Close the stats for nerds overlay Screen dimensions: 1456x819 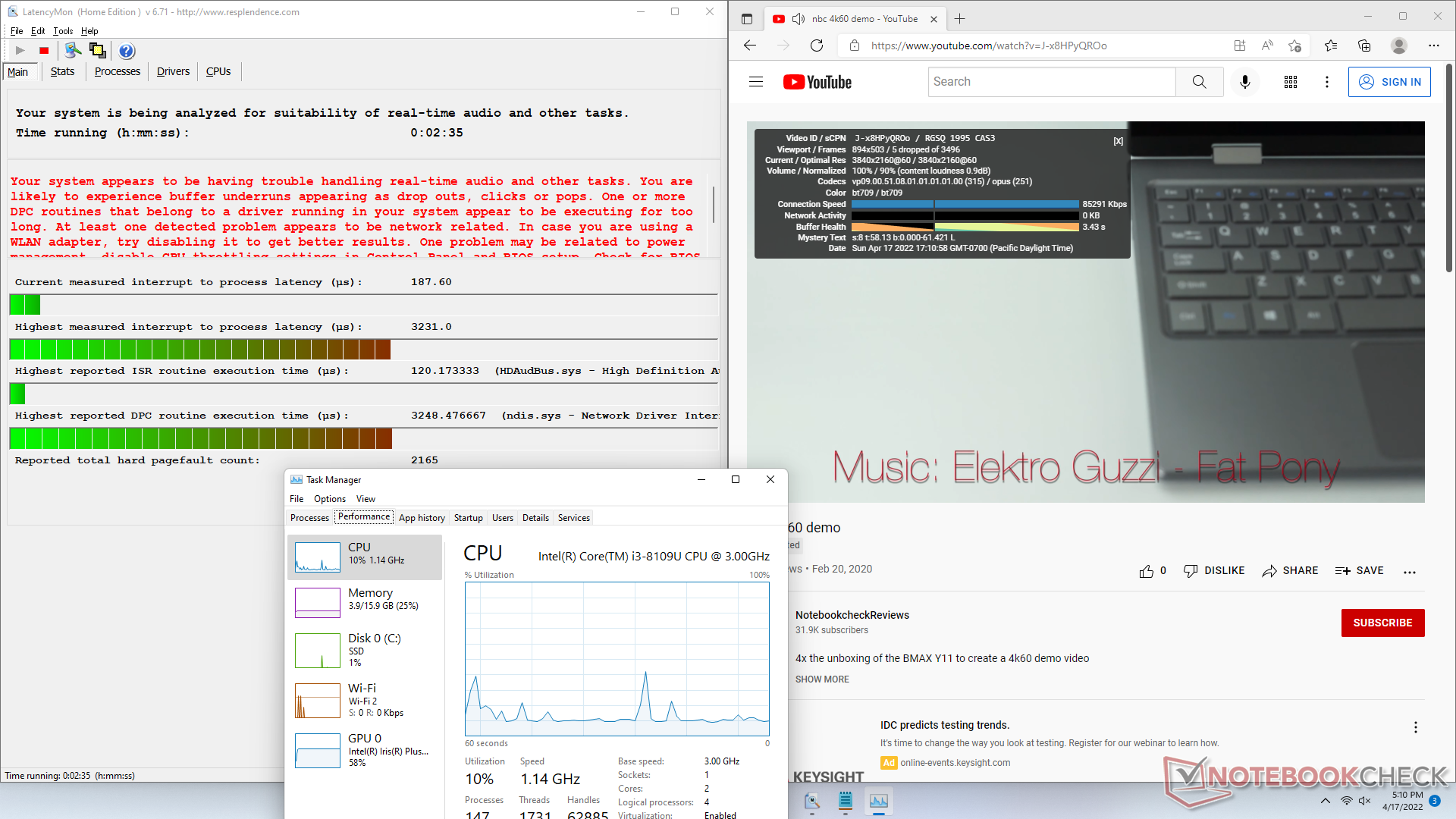(1118, 141)
